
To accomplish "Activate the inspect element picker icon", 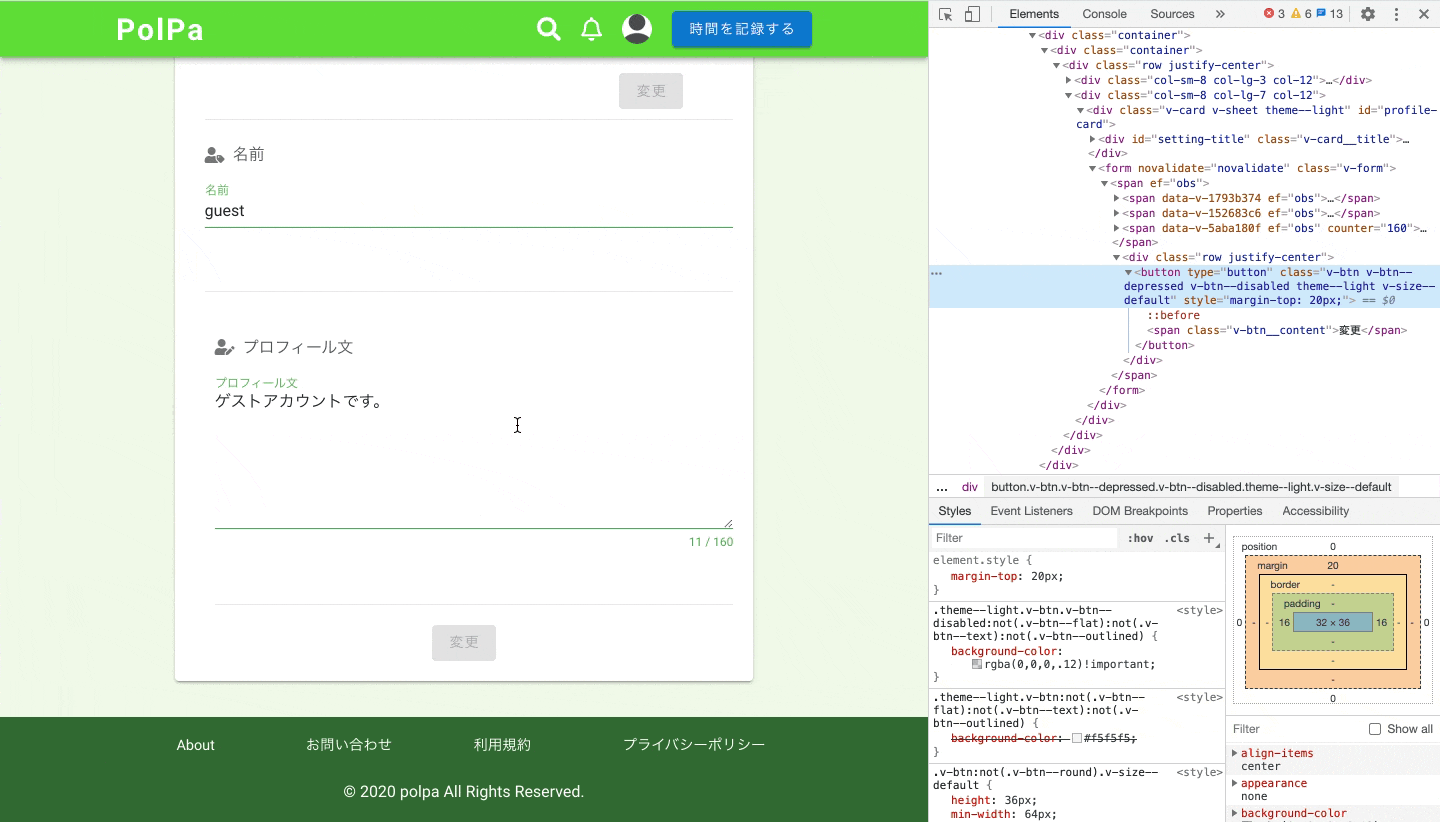I will [x=946, y=14].
